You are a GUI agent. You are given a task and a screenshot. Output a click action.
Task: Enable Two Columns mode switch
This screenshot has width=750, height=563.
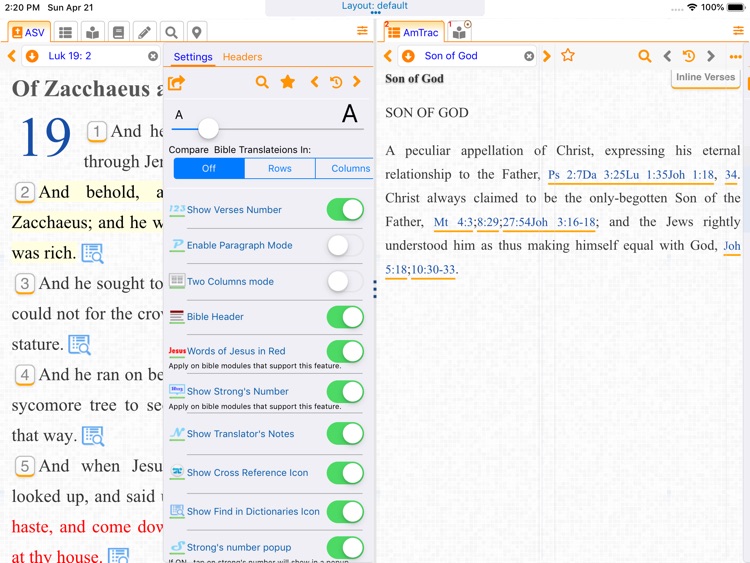click(x=345, y=281)
